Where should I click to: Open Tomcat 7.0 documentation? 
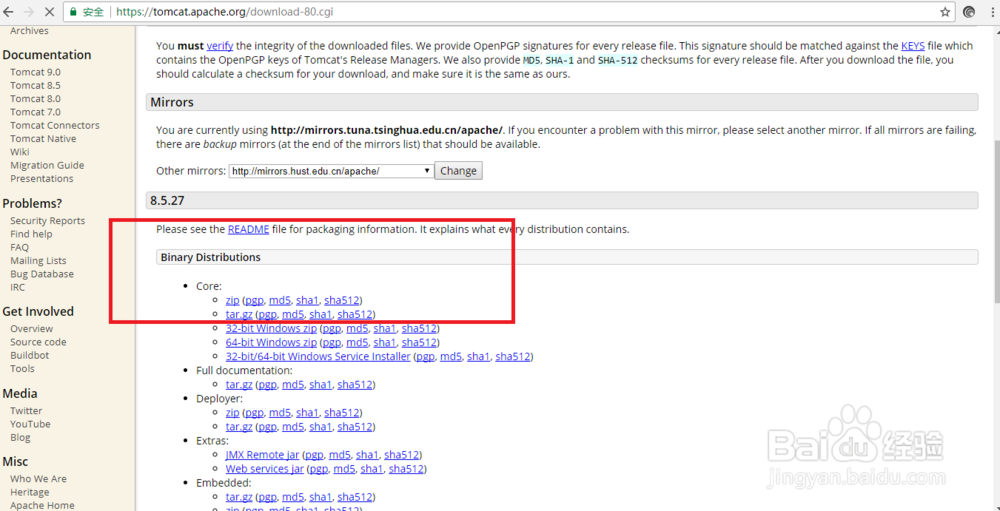click(x=36, y=112)
